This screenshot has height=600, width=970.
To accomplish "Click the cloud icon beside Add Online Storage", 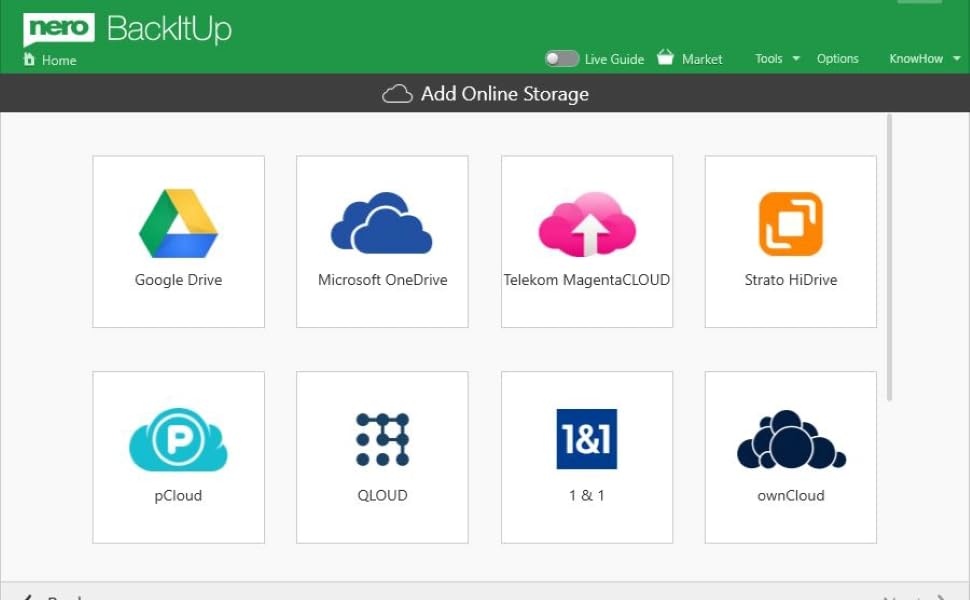I will pos(397,94).
